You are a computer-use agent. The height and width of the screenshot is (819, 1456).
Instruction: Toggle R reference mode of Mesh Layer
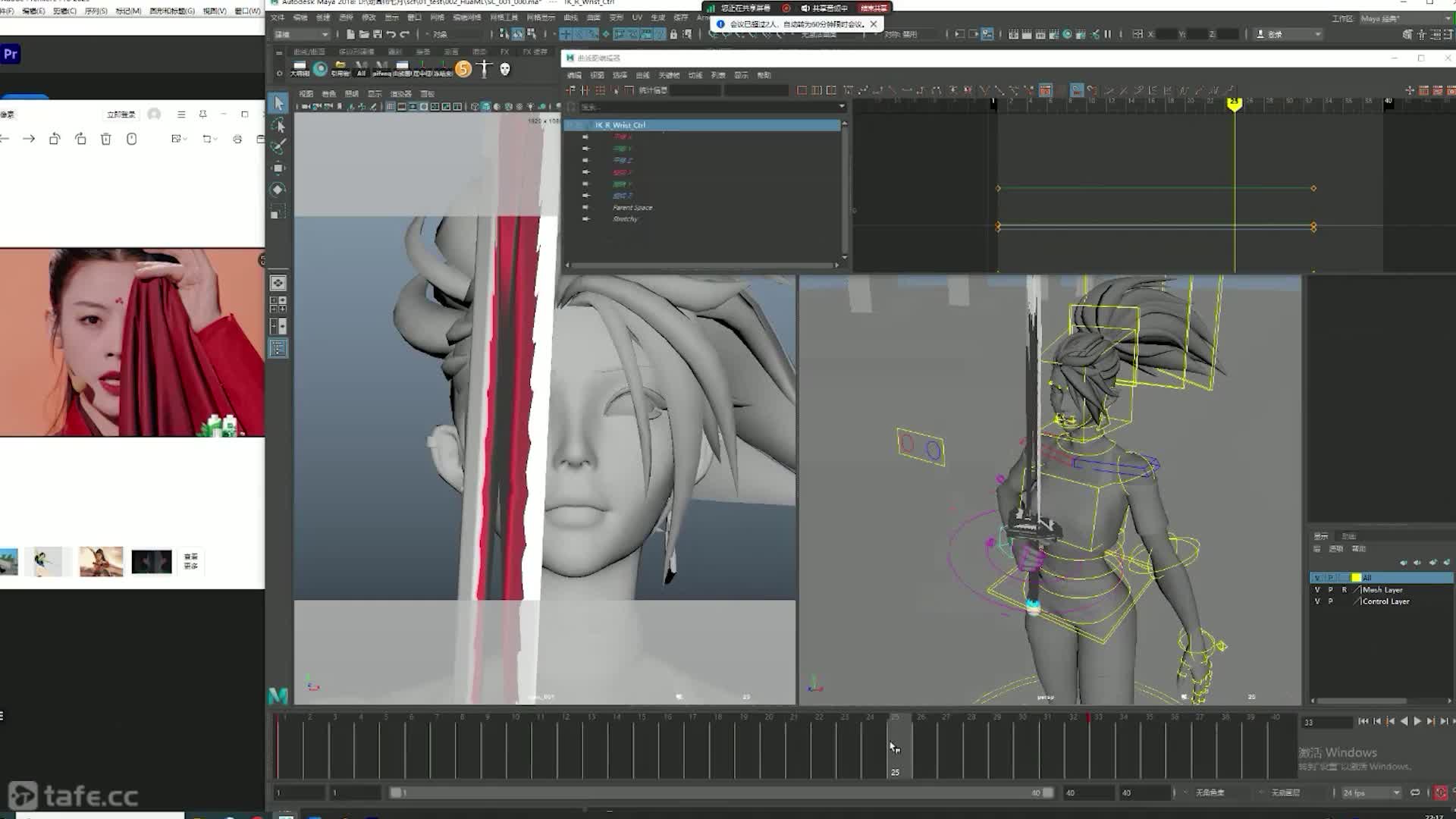point(1345,590)
